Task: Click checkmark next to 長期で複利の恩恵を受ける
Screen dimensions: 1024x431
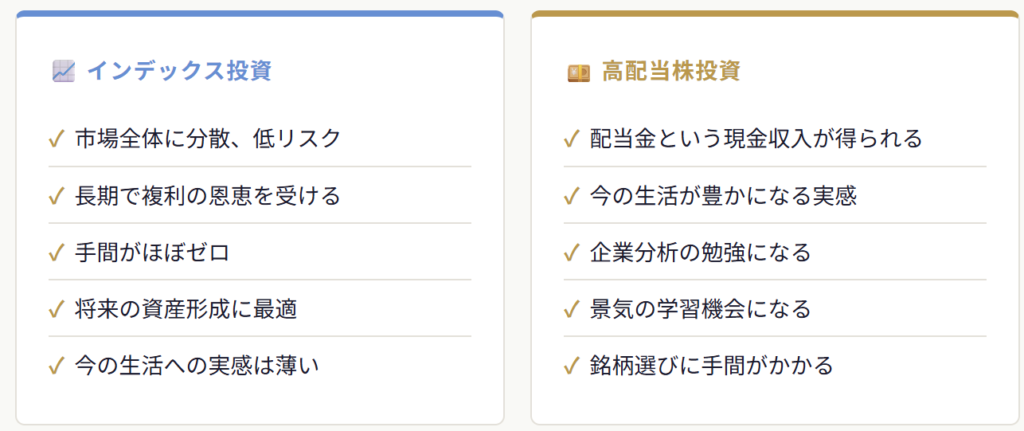Action: coord(56,196)
